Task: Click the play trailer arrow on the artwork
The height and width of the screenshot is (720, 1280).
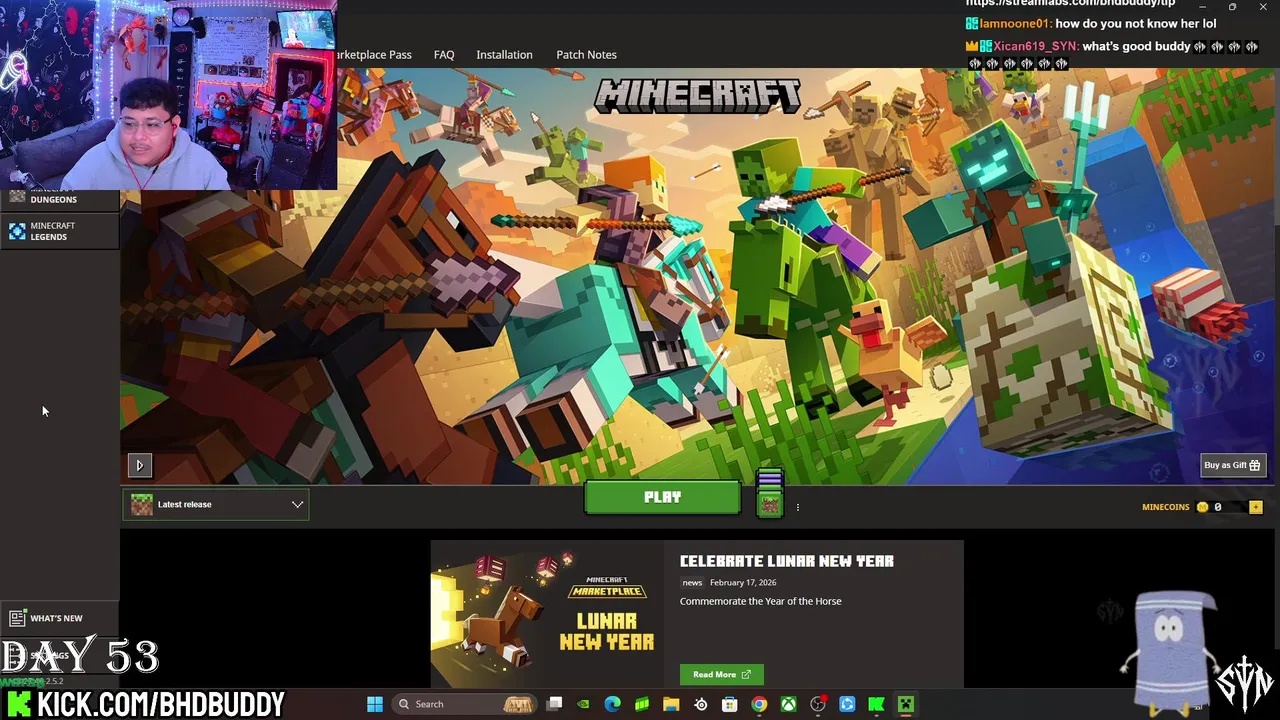Action: pos(139,465)
